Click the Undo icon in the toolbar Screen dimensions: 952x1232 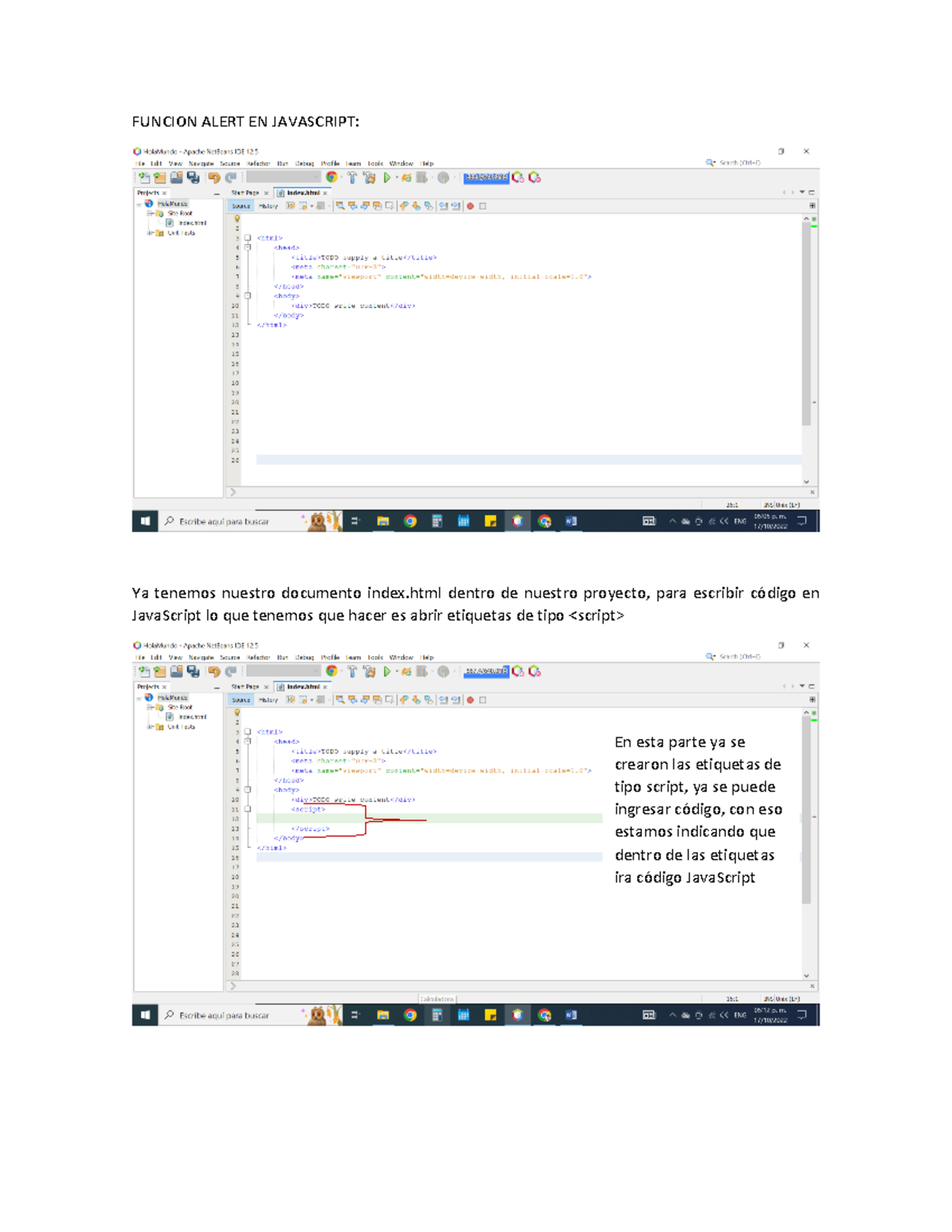click(214, 176)
